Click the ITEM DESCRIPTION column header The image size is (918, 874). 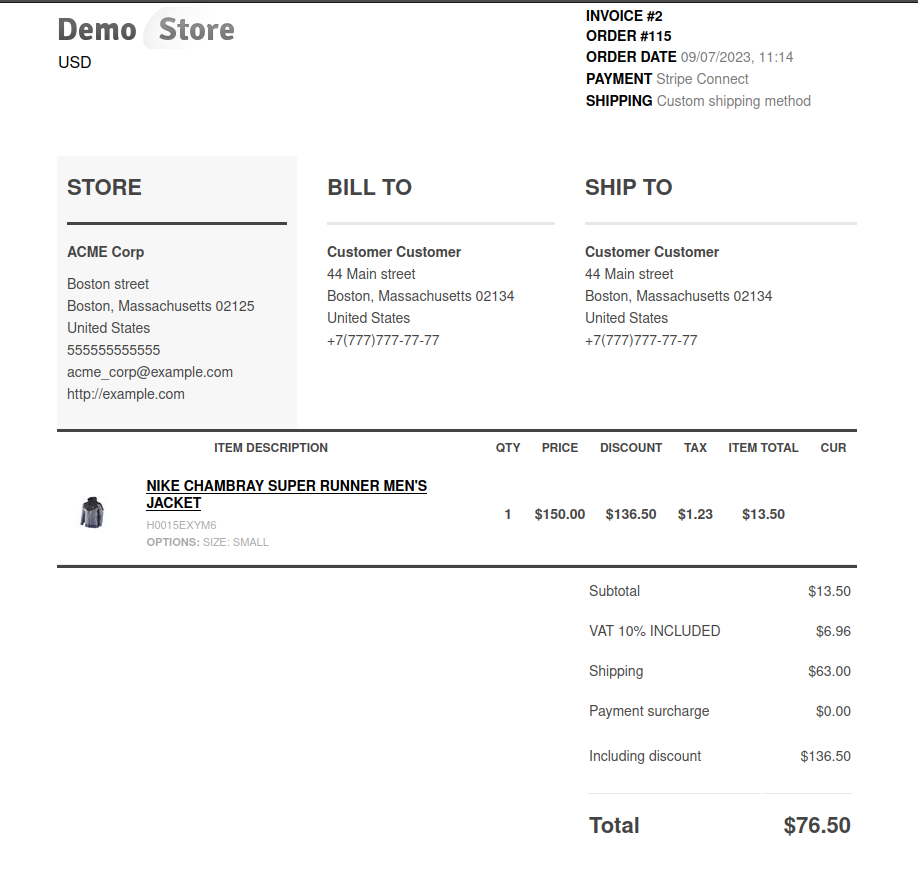click(x=270, y=448)
